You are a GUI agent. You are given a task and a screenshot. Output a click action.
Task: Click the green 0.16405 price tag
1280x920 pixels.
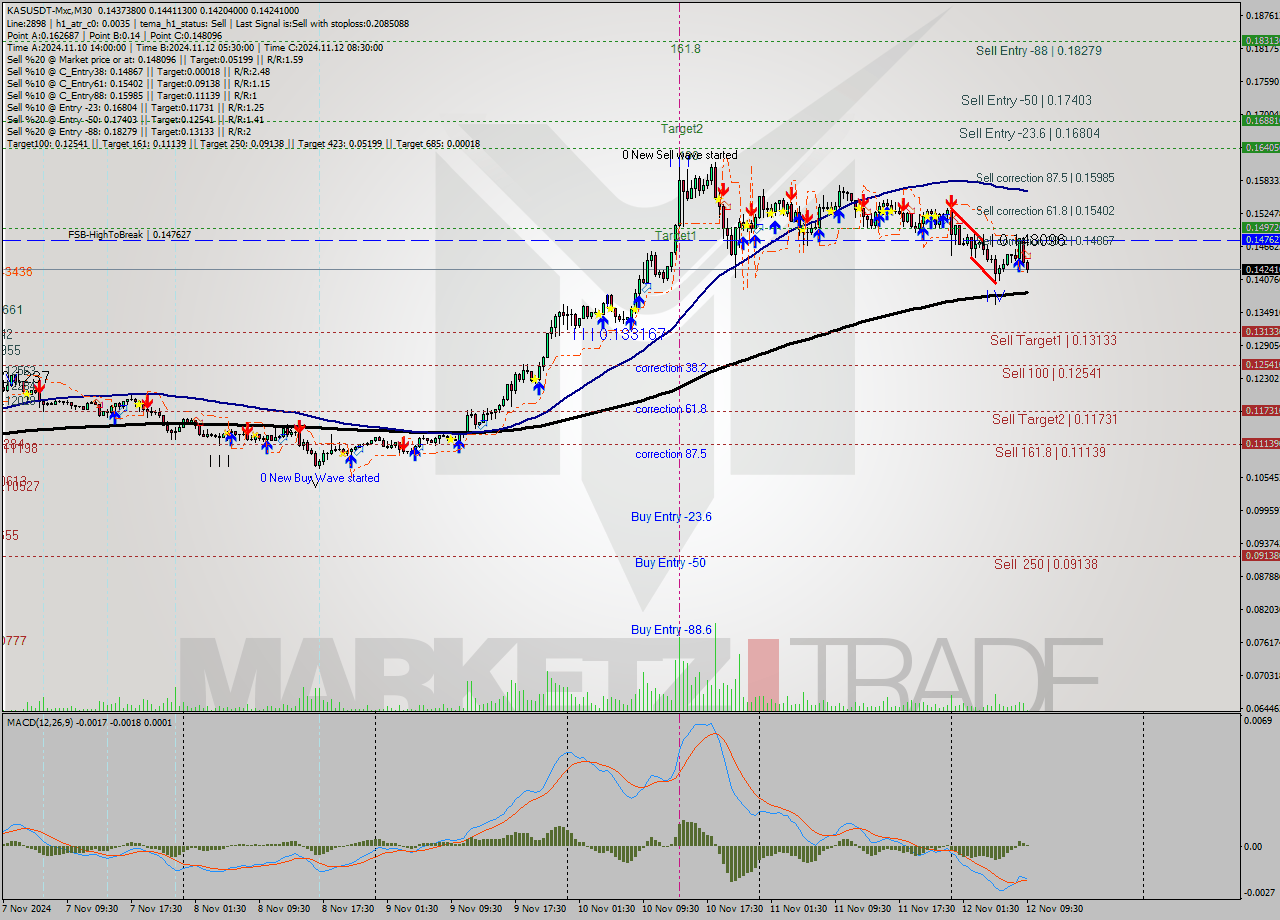point(1260,147)
